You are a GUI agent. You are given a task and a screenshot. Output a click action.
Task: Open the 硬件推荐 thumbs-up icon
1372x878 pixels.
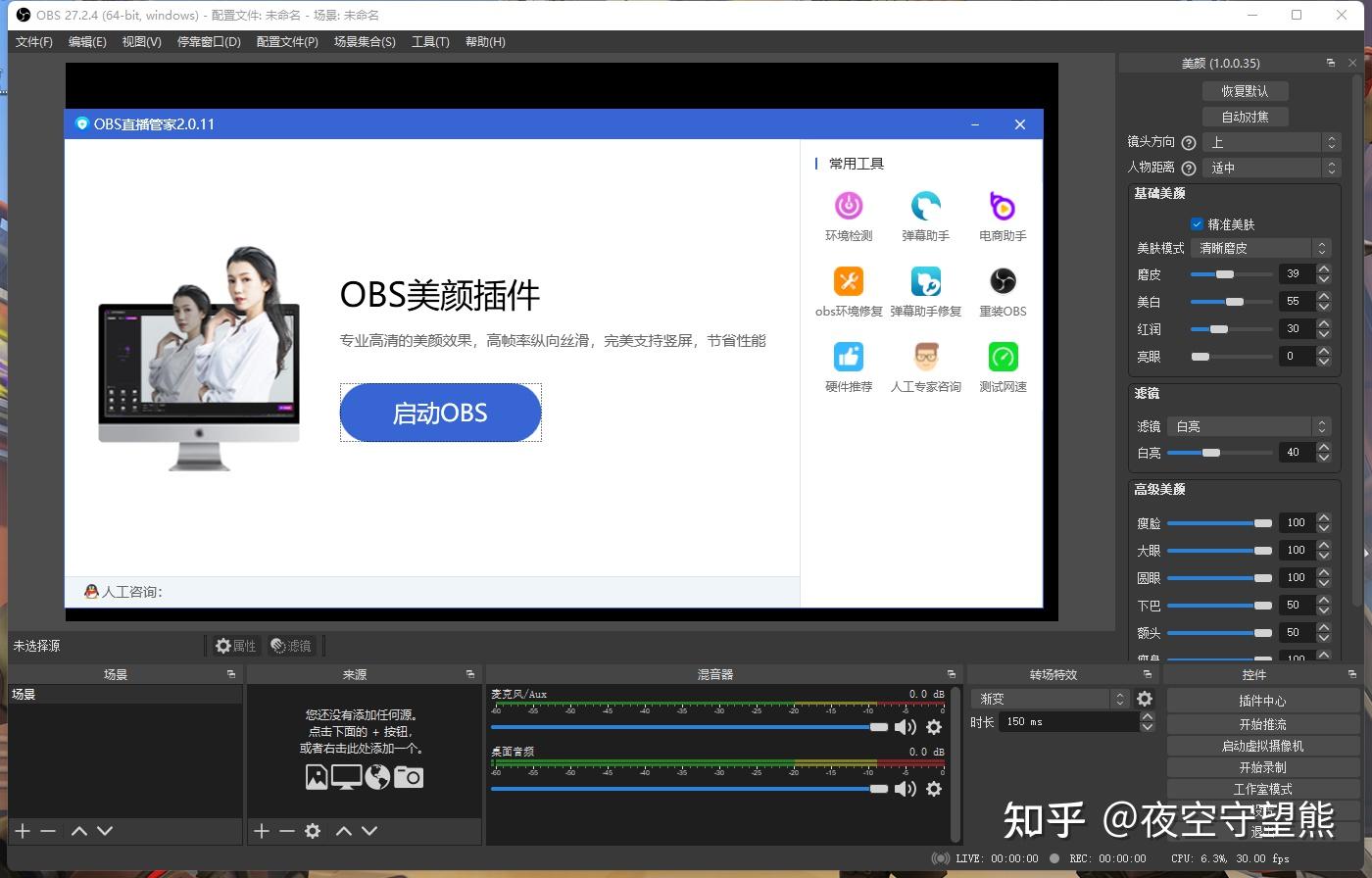849,357
